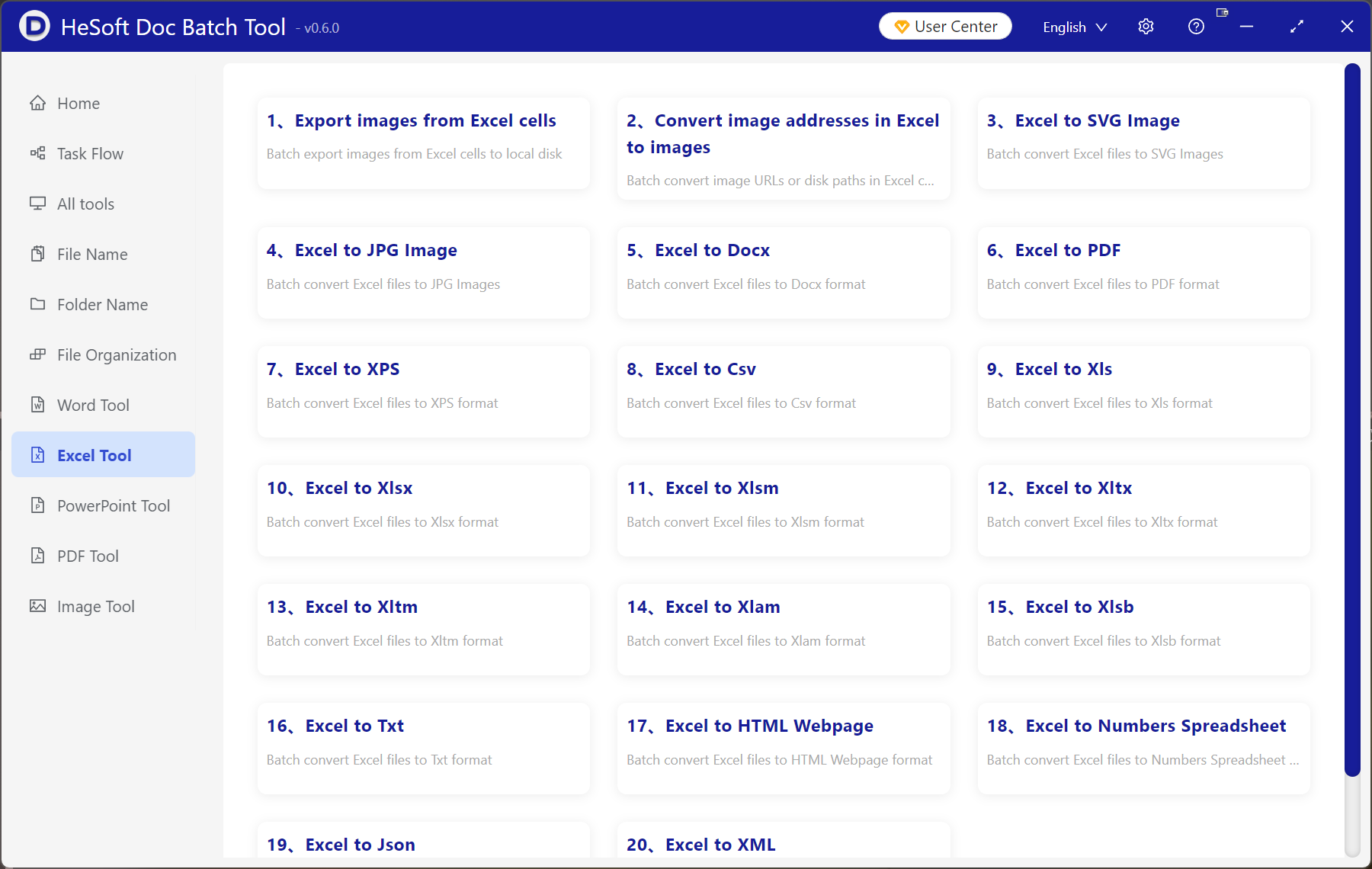Viewport: 1372px width, 869px height.
Task: Open Excel to Numbers Spreadsheet tool
Action: pyautogui.click(x=1144, y=749)
